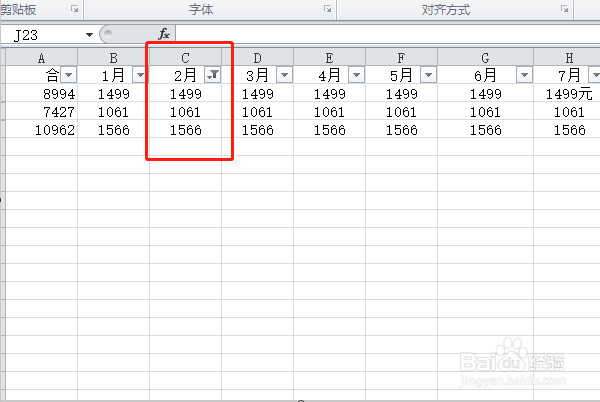The image size is (600, 402).
Task: Select the 1566 cell in column G
Action: tap(485, 129)
